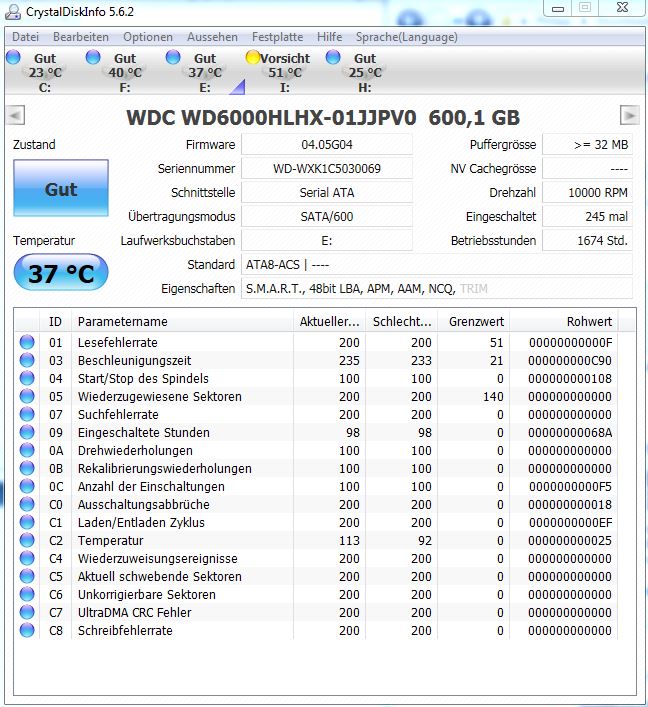Image resolution: width=648 pixels, height=707 pixels.
Task: Sort by the Grenzwert column header
Action: 474,321
